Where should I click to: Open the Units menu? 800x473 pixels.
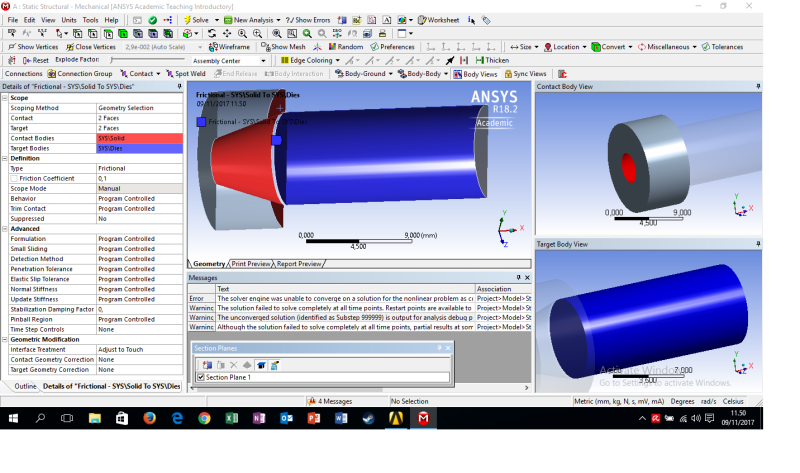coord(68,20)
